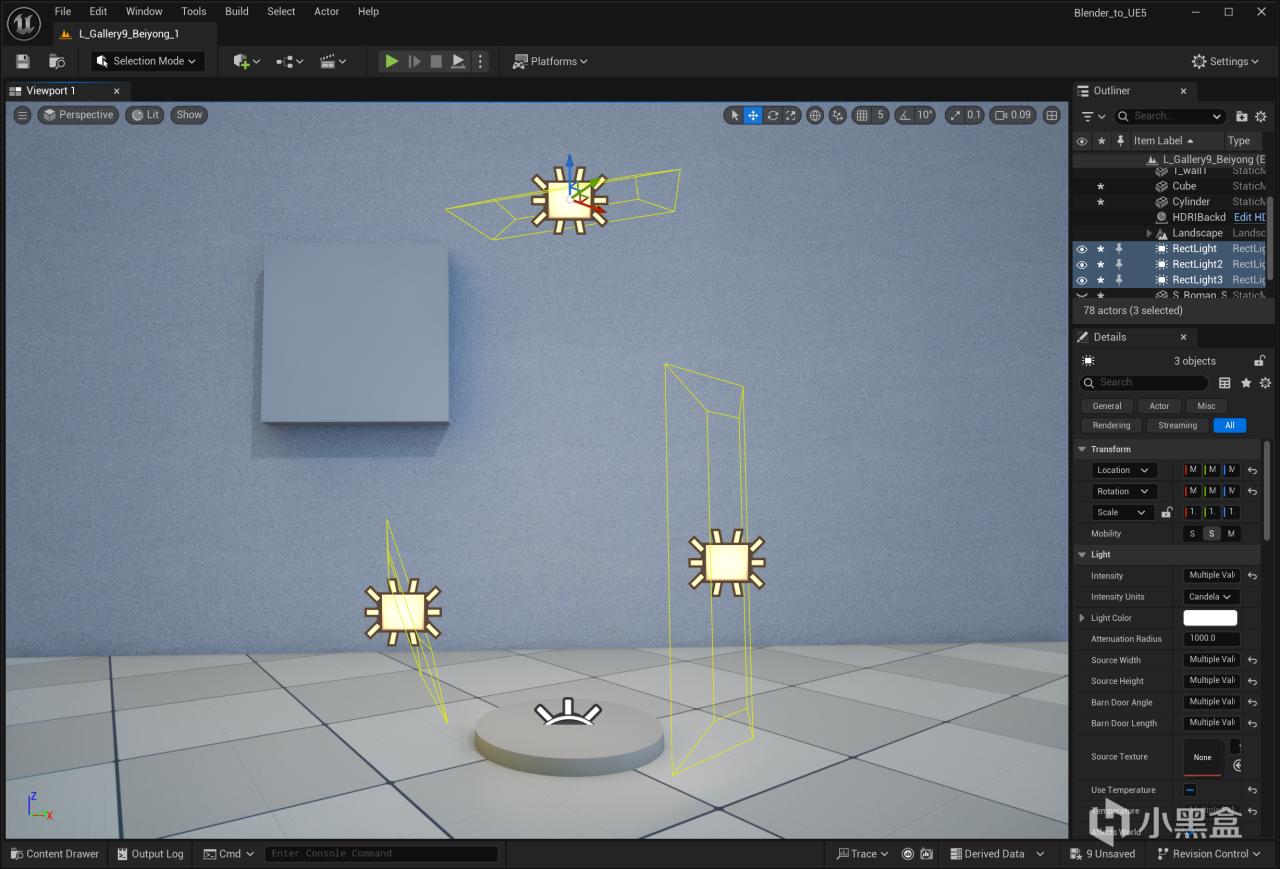Select the rotate gizmo tool
The width and height of the screenshot is (1280, 869).
772,115
